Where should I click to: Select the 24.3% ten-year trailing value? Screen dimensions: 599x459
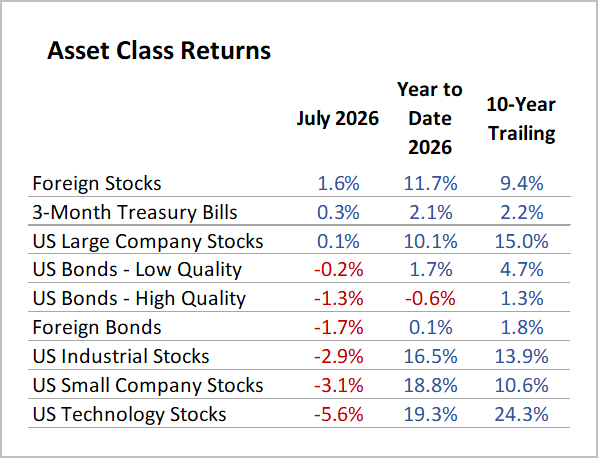click(521, 414)
